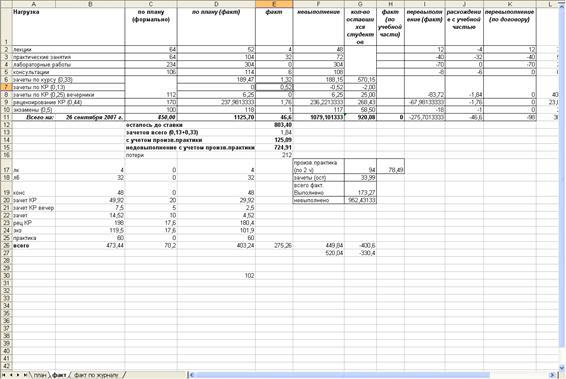Click the "570,15" cell

[x=360, y=79]
